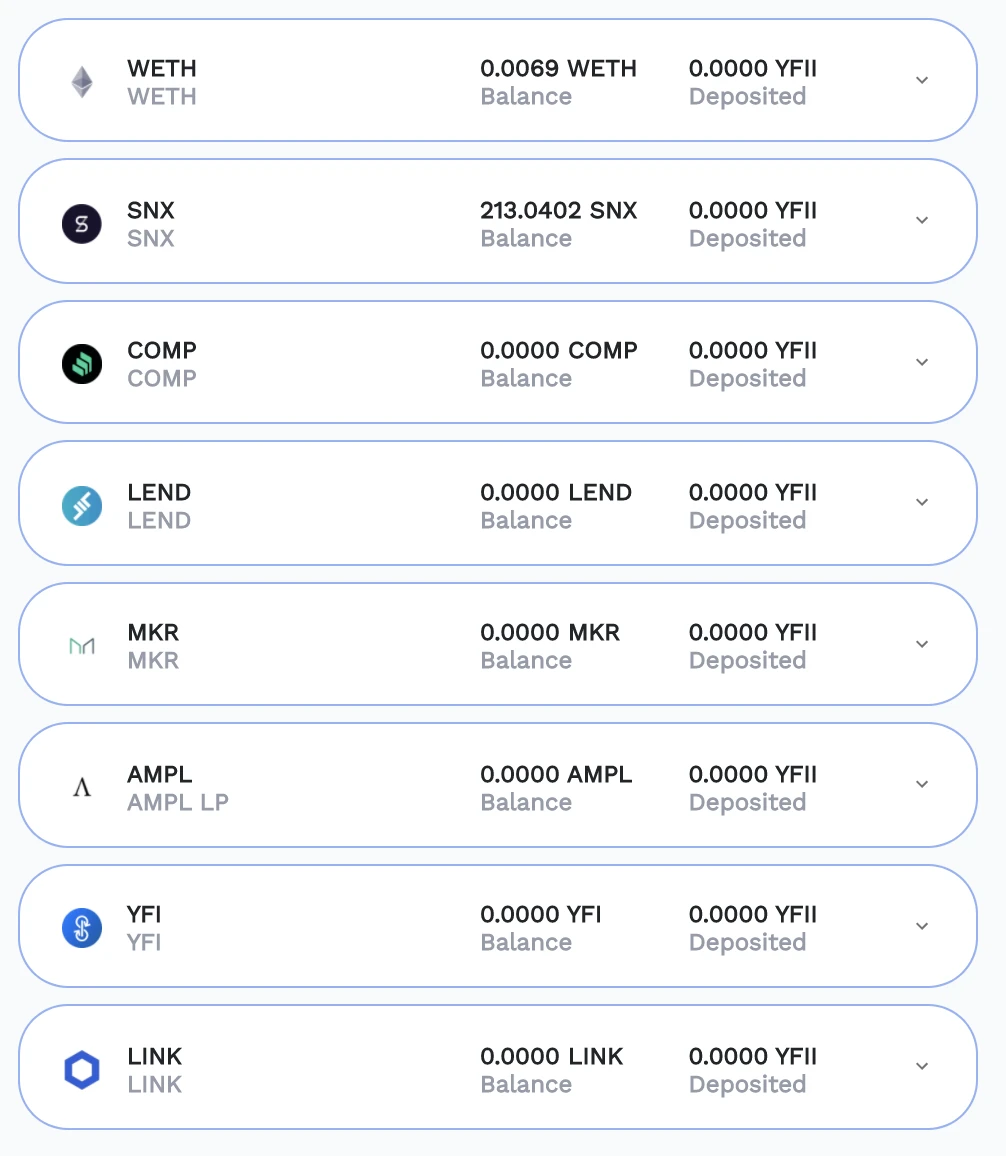Click the 213.0402 SNX balance text

[559, 210]
